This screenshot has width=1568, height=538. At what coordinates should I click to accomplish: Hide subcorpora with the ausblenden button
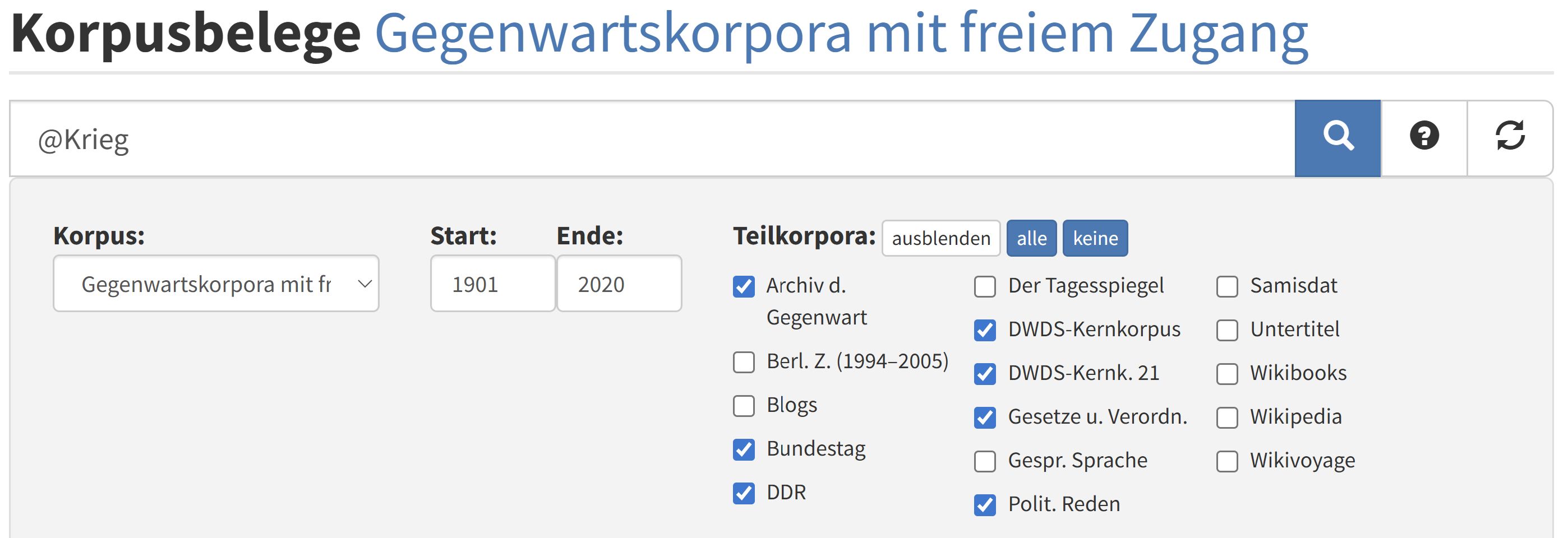pyautogui.click(x=940, y=239)
